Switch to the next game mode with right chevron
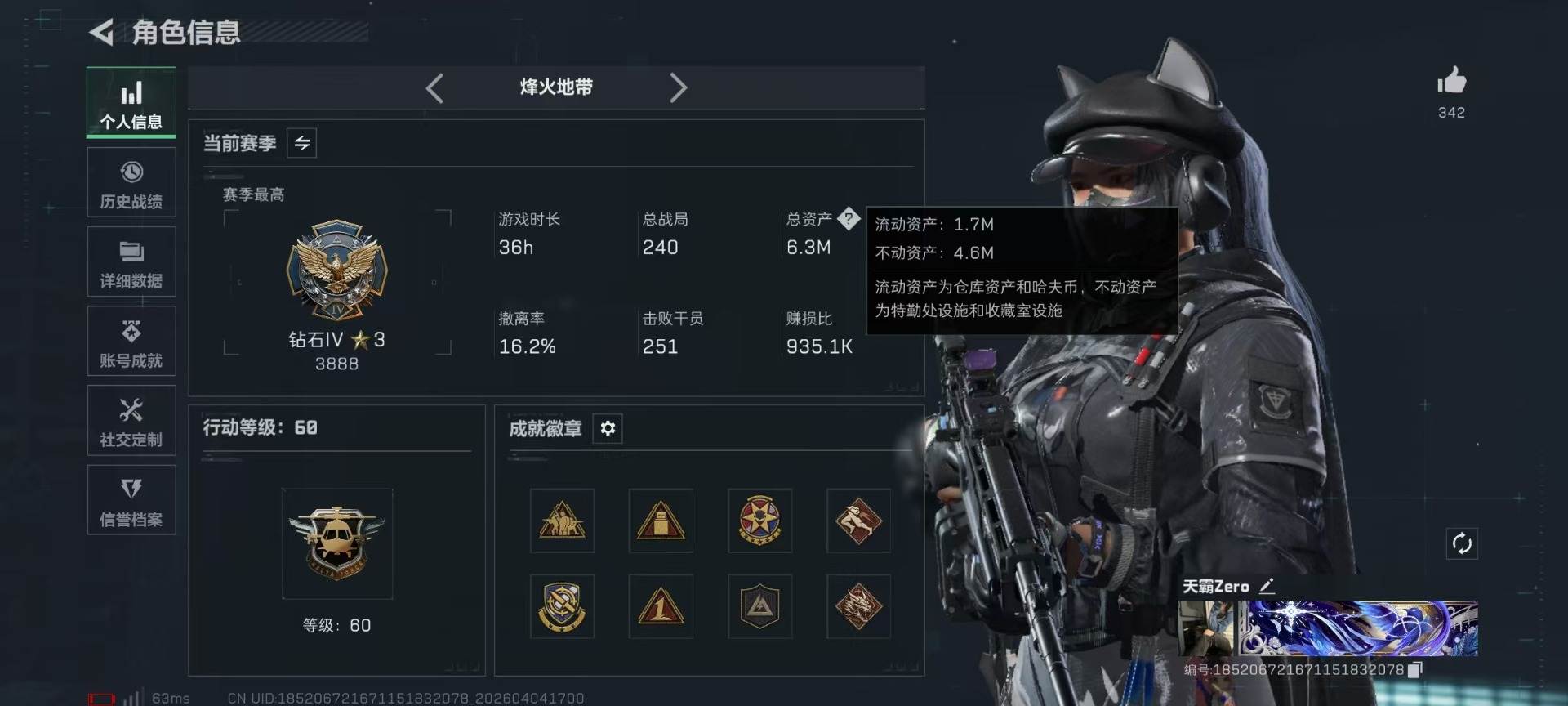 pyautogui.click(x=678, y=87)
